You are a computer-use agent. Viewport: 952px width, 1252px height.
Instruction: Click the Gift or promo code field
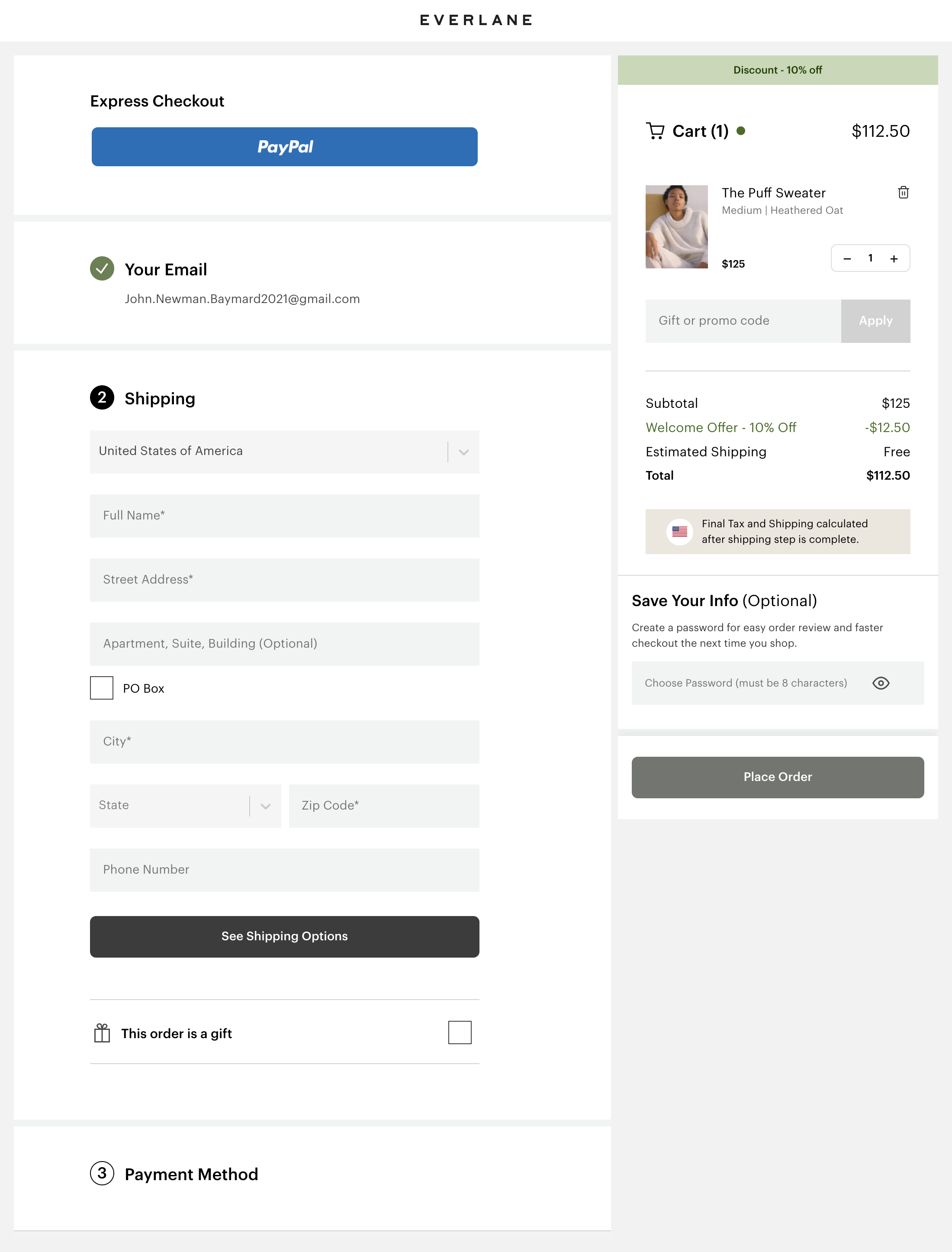point(737,321)
